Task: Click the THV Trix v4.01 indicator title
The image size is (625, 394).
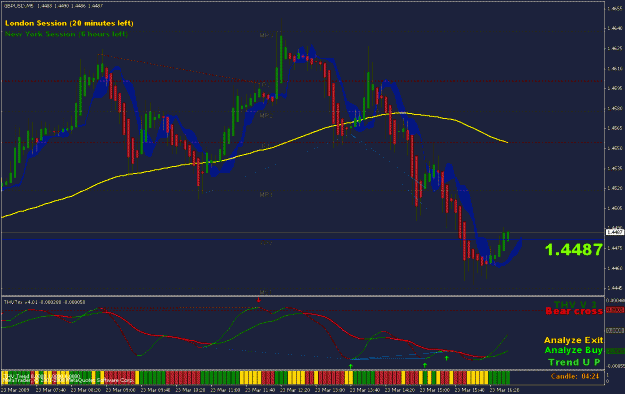Action: point(44,302)
